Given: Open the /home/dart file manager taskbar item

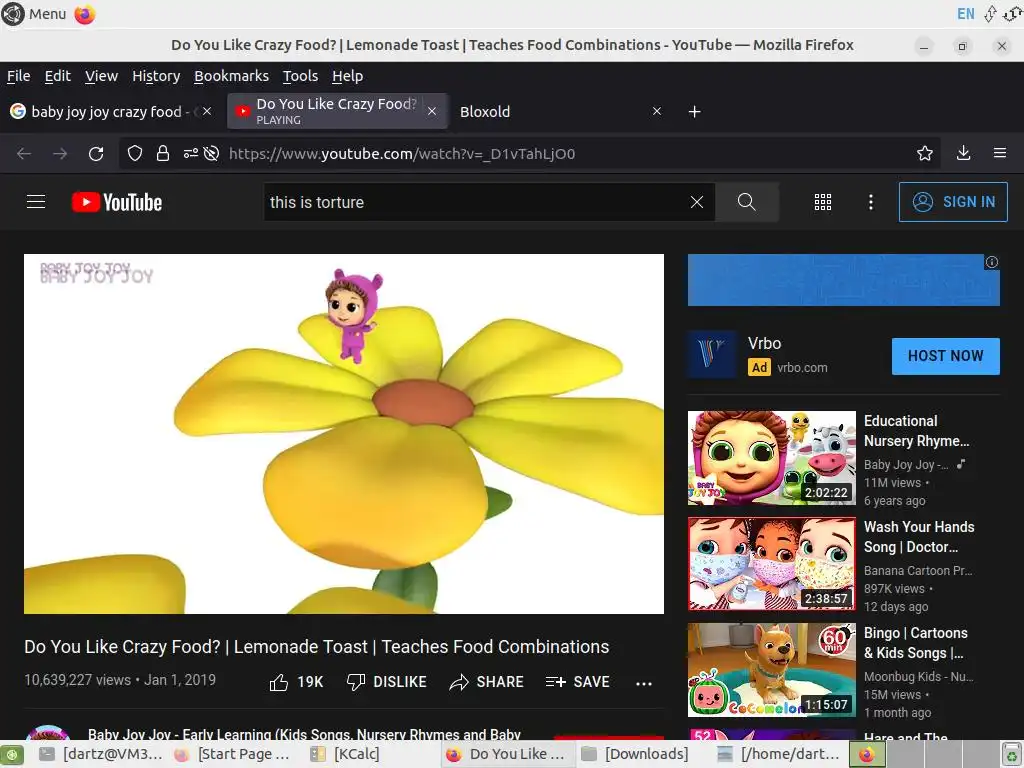Looking at the screenshot, I should pos(779,754).
